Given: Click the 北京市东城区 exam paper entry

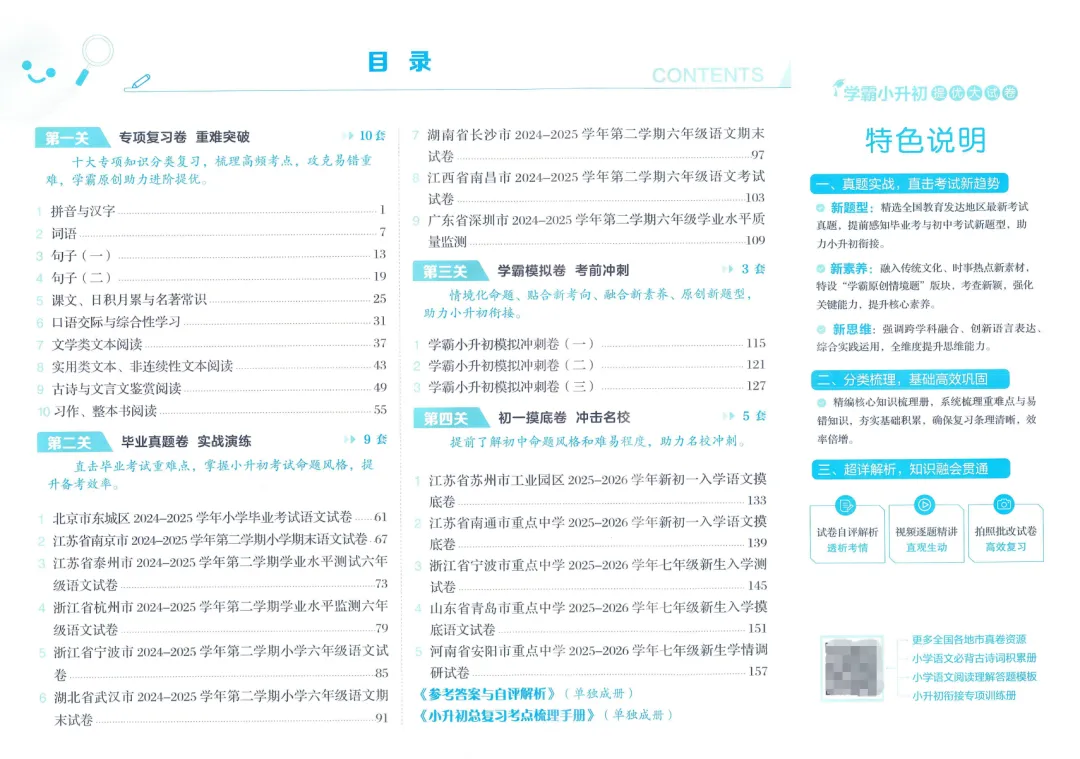Looking at the screenshot, I should (213, 517).
